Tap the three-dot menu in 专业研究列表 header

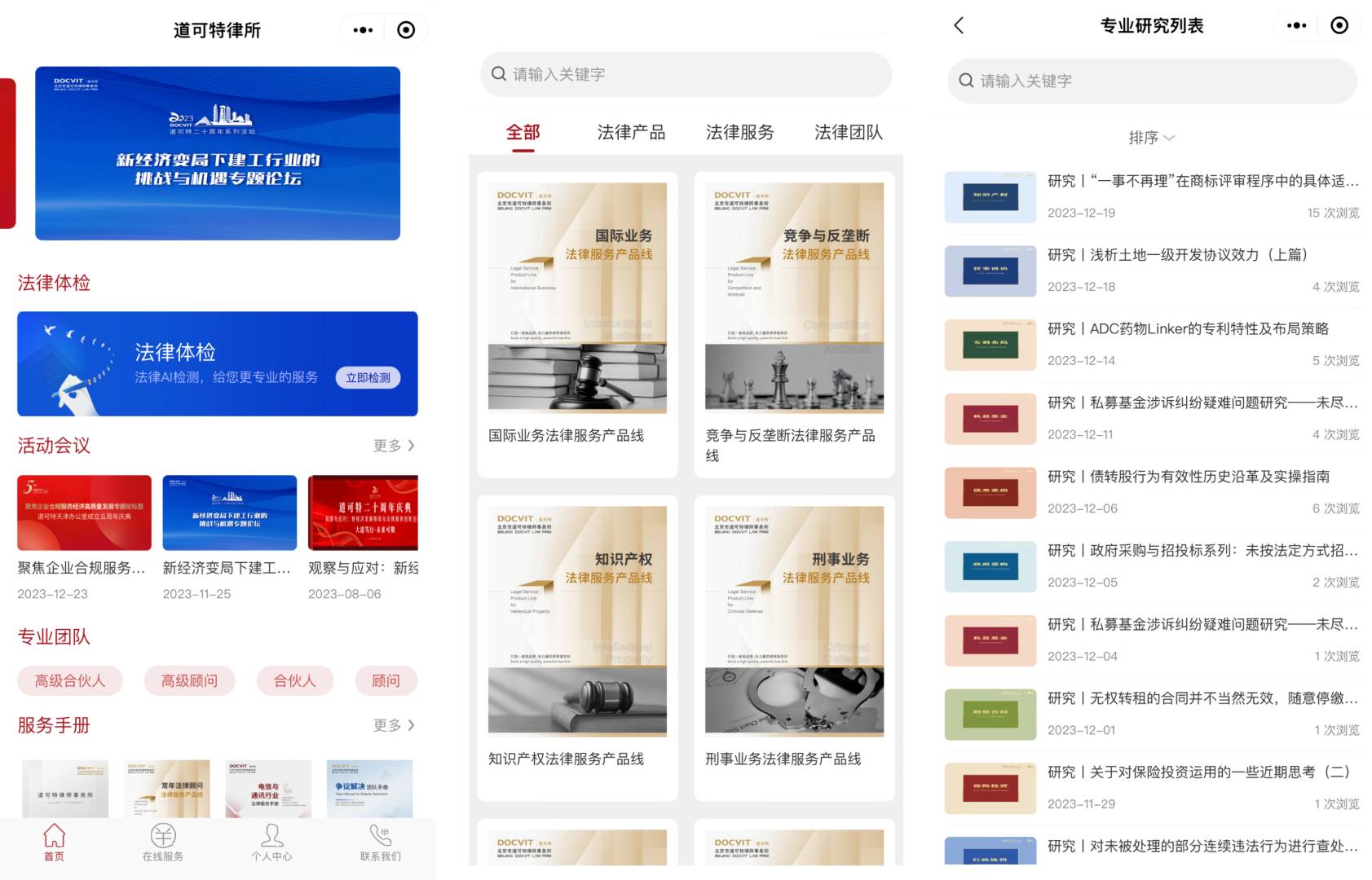coord(1296,25)
